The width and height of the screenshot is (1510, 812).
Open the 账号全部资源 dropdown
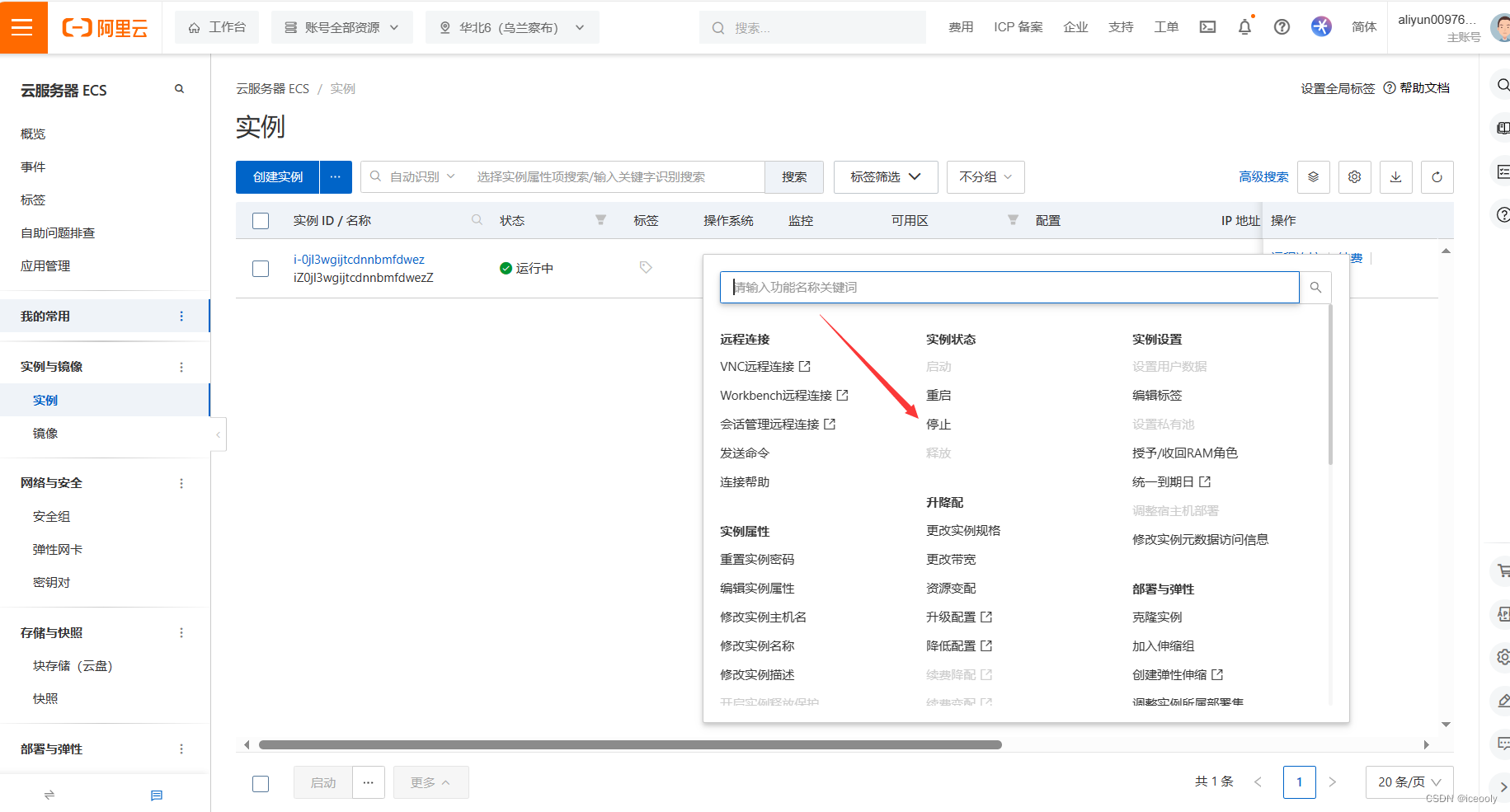point(342,27)
